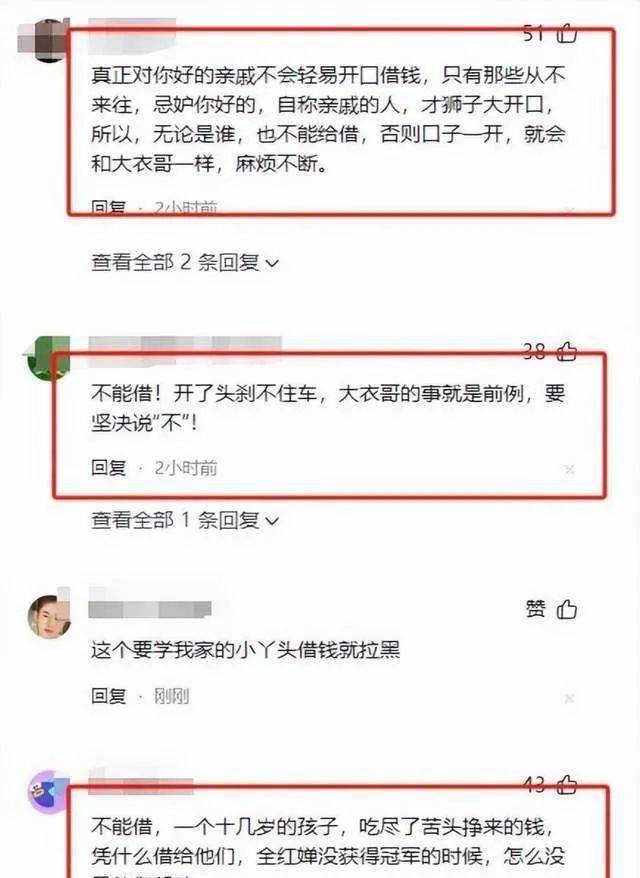Click chevron beside 1 条回复
The height and width of the screenshot is (878, 640).
pyautogui.click(x=272, y=521)
